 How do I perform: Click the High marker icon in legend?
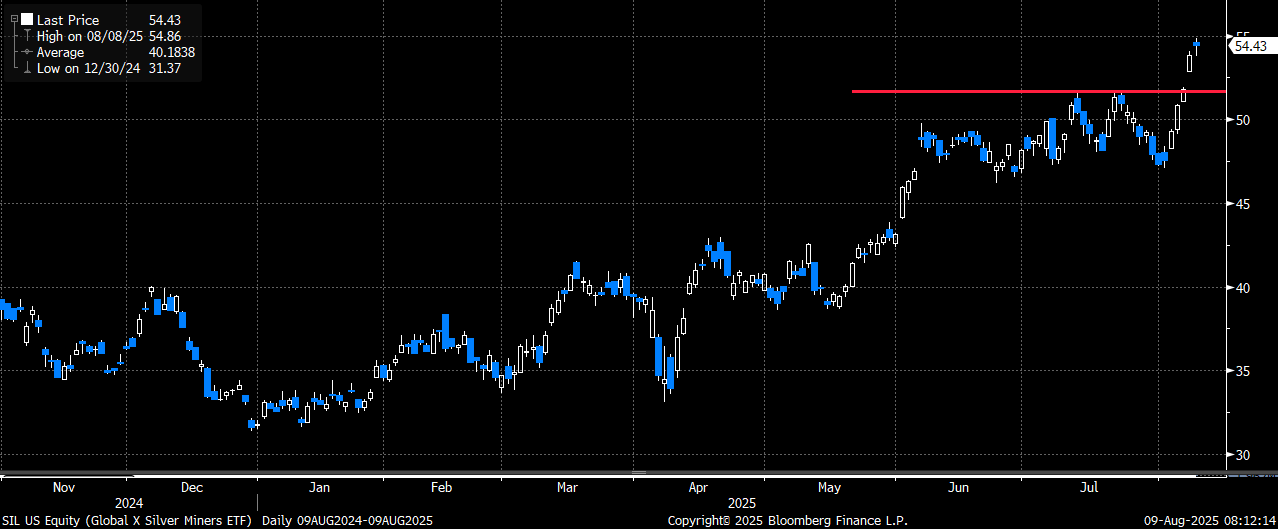(x=26, y=36)
